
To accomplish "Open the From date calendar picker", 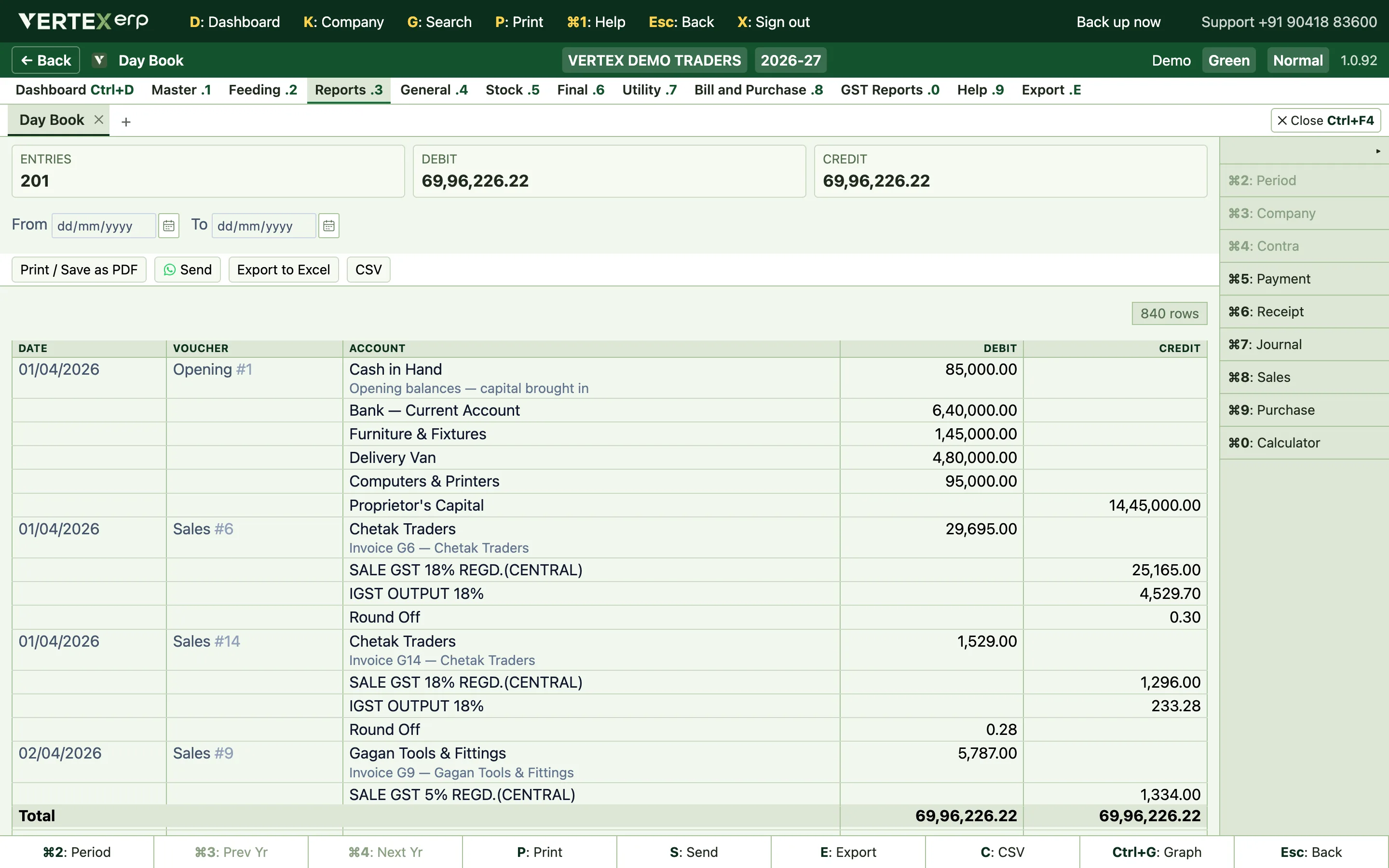I will pyautogui.click(x=169, y=226).
